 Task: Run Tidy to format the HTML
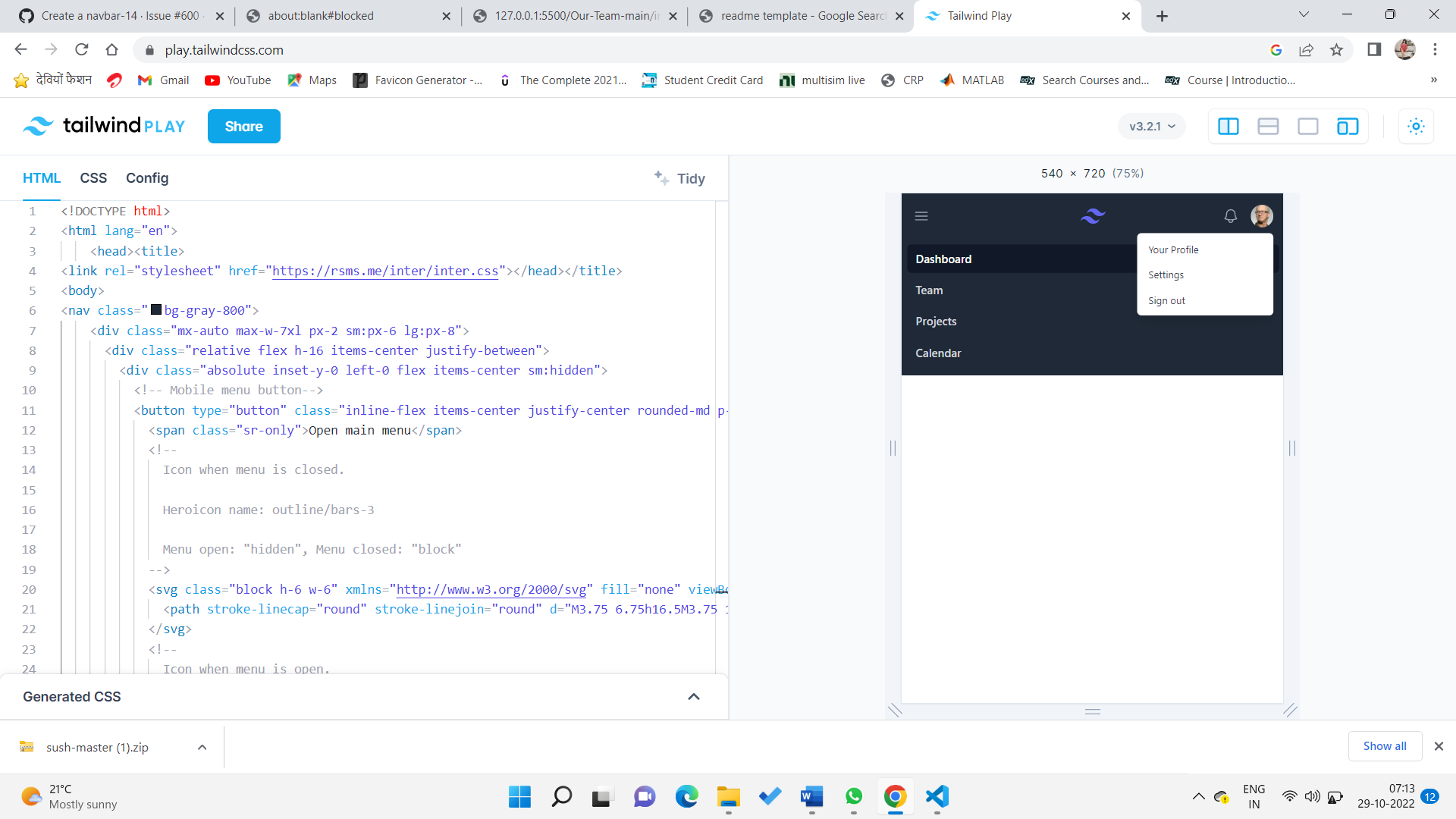point(679,178)
